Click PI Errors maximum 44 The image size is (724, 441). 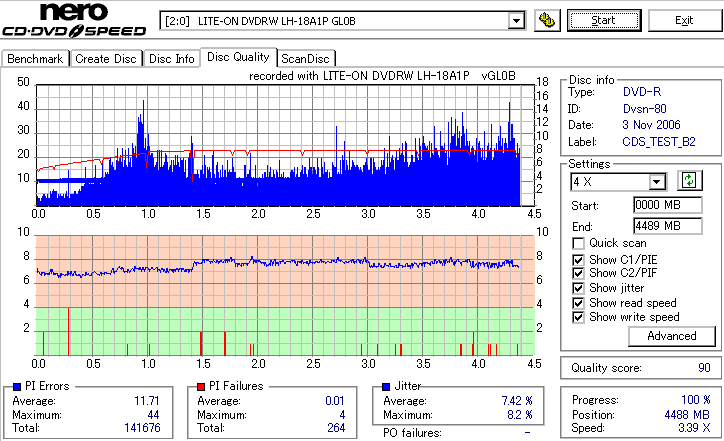(153, 415)
